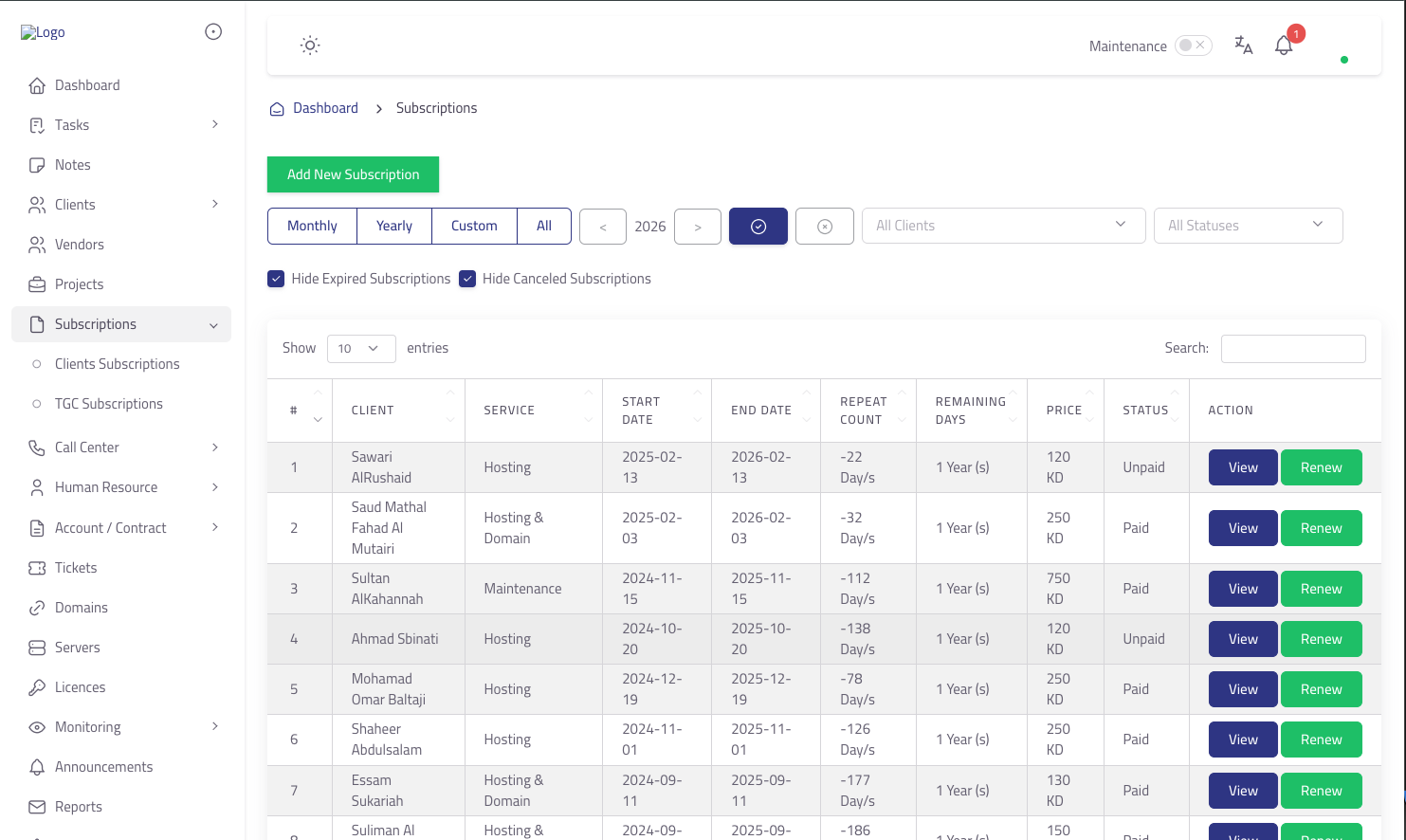The width and height of the screenshot is (1406, 840).
Task: Change the show entries count dropdown
Action: click(360, 349)
